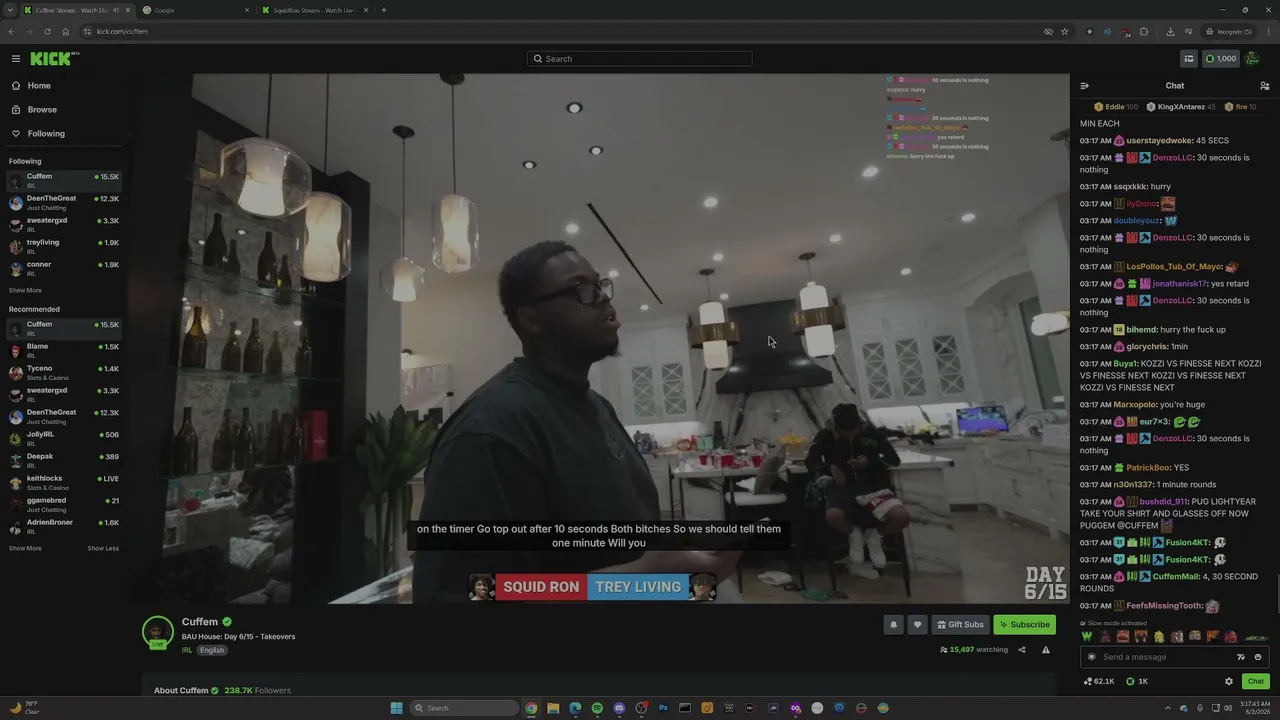Image resolution: width=1280 pixels, height=720 pixels.
Task: Switch to the SquidRon Stream tab
Action: coord(314,10)
